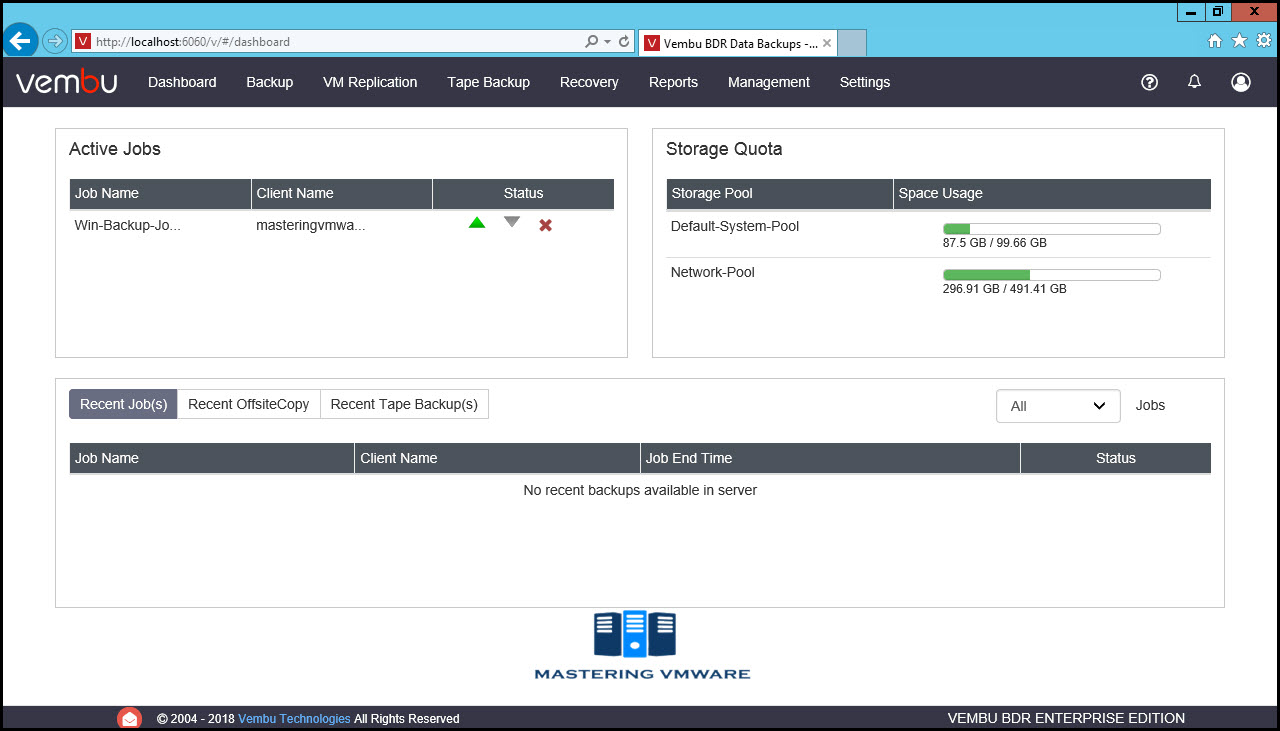Viewport: 1280px width, 731px height.
Task: Click the masteringvmwa... client name cell
Action: pyautogui.click(x=311, y=225)
